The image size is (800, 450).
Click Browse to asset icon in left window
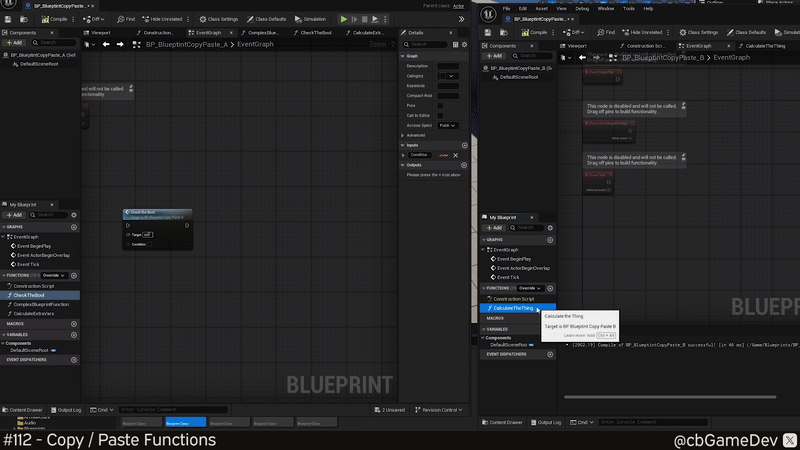coord(23,19)
